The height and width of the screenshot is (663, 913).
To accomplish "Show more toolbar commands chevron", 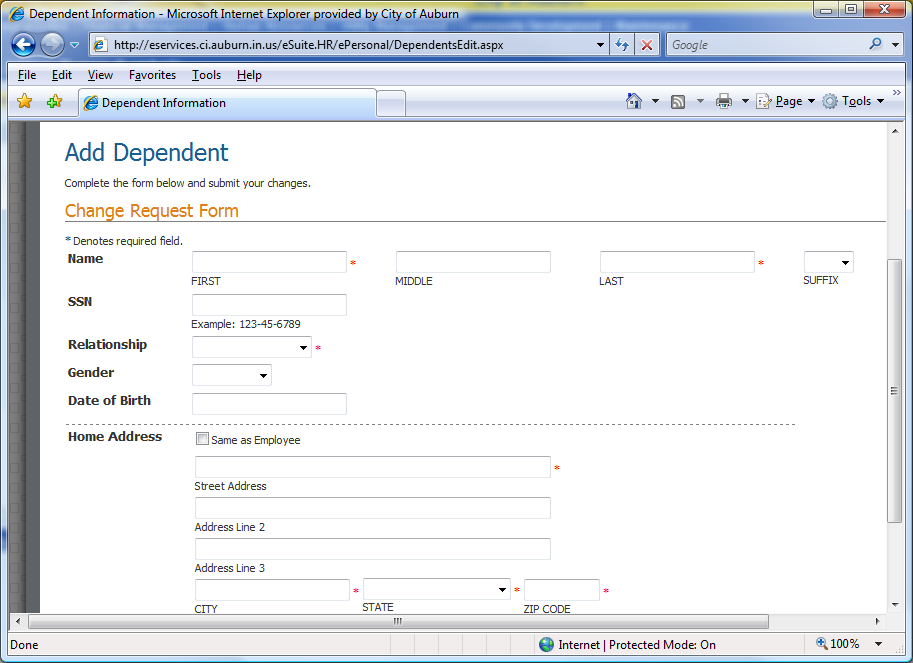I will (897, 93).
